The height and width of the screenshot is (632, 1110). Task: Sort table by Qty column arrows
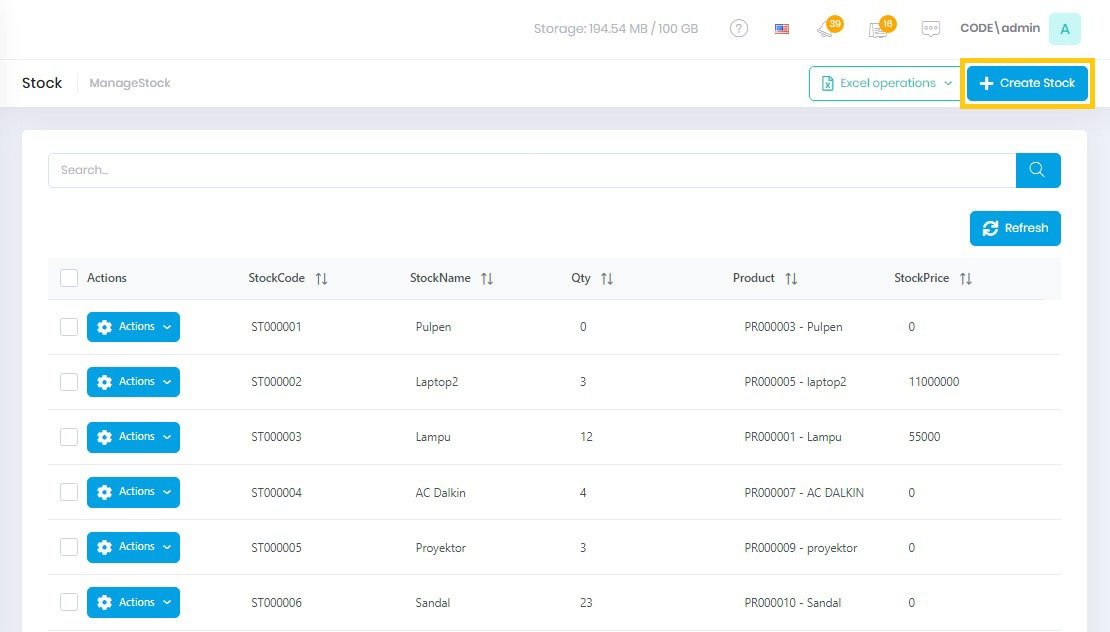[x=607, y=279]
